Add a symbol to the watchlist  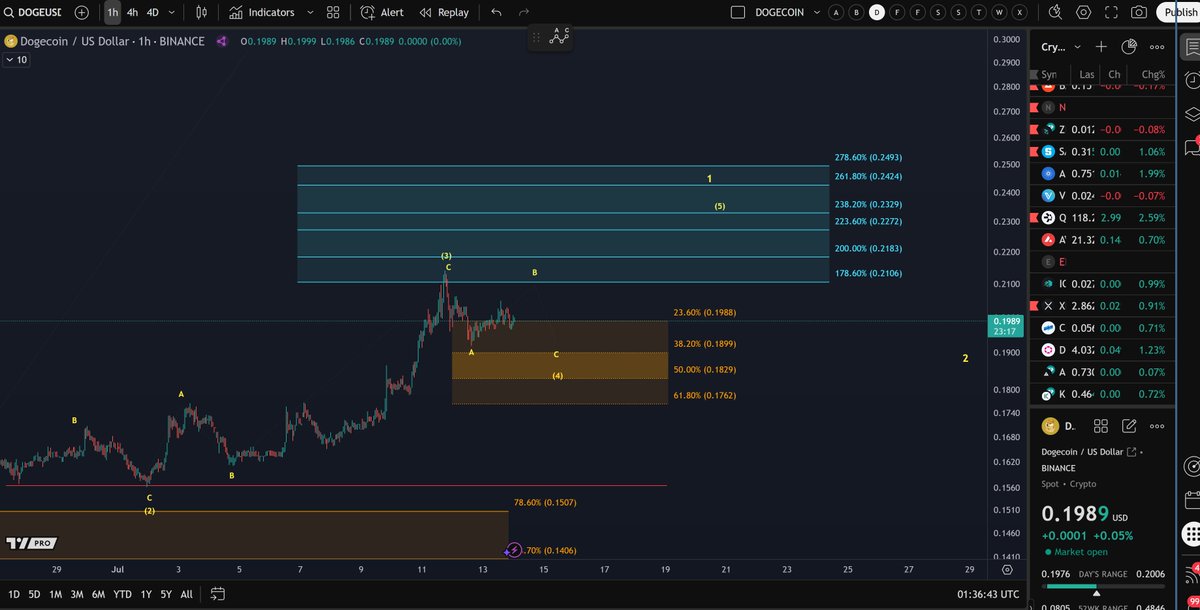point(1101,47)
